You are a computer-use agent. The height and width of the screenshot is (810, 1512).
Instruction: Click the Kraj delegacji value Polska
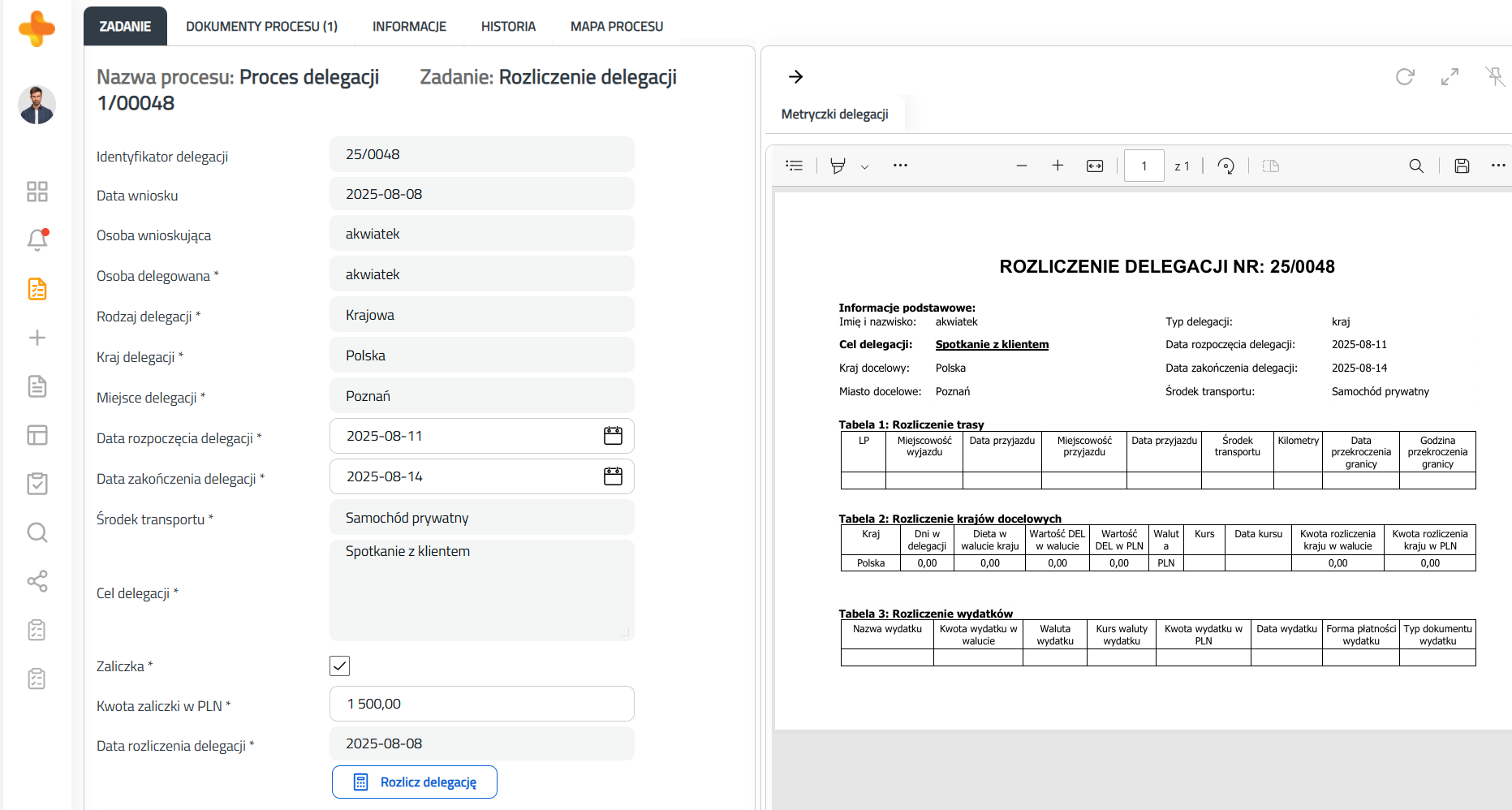[481, 355]
